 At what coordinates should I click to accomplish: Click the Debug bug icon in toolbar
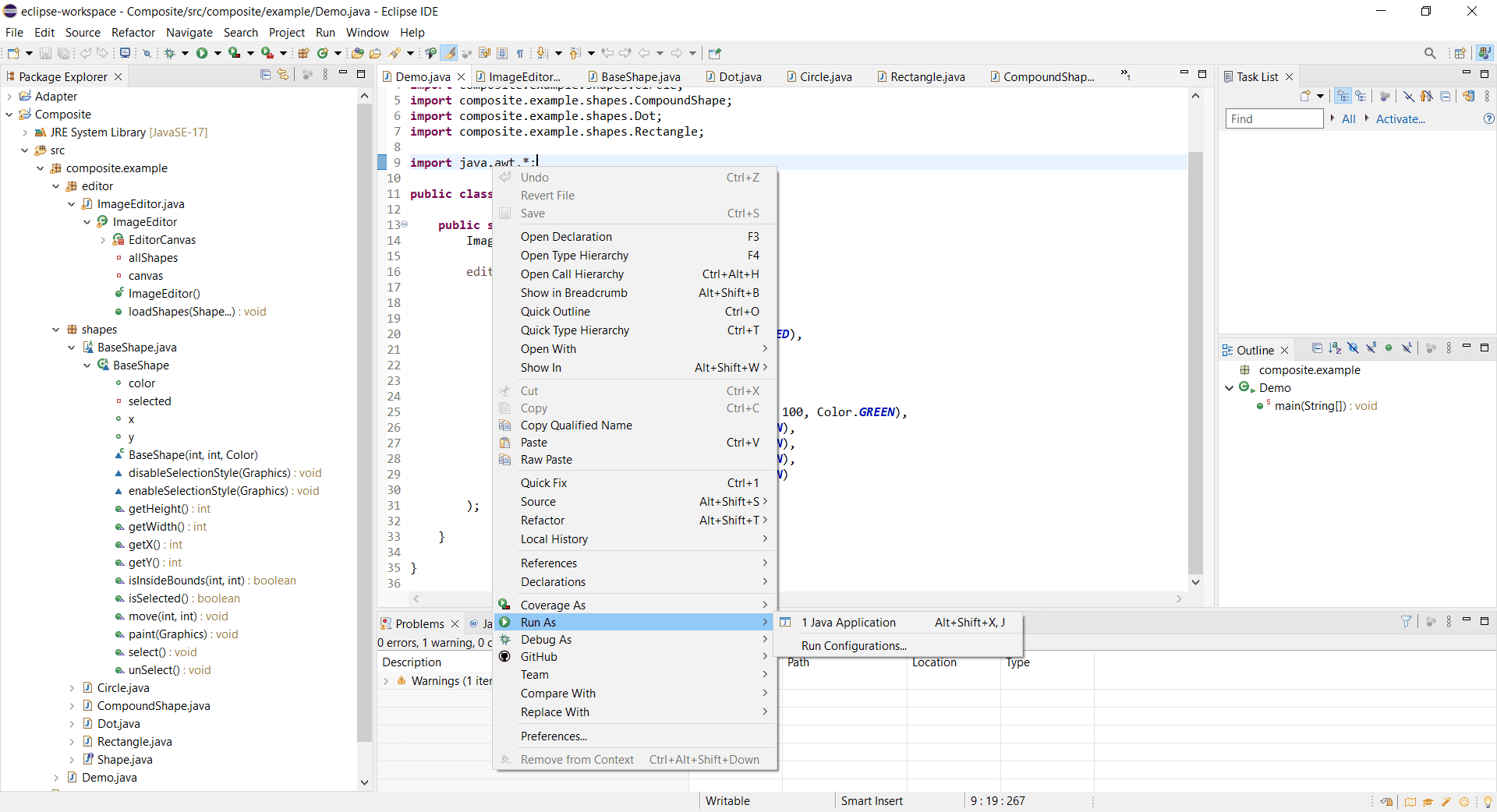click(x=169, y=53)
